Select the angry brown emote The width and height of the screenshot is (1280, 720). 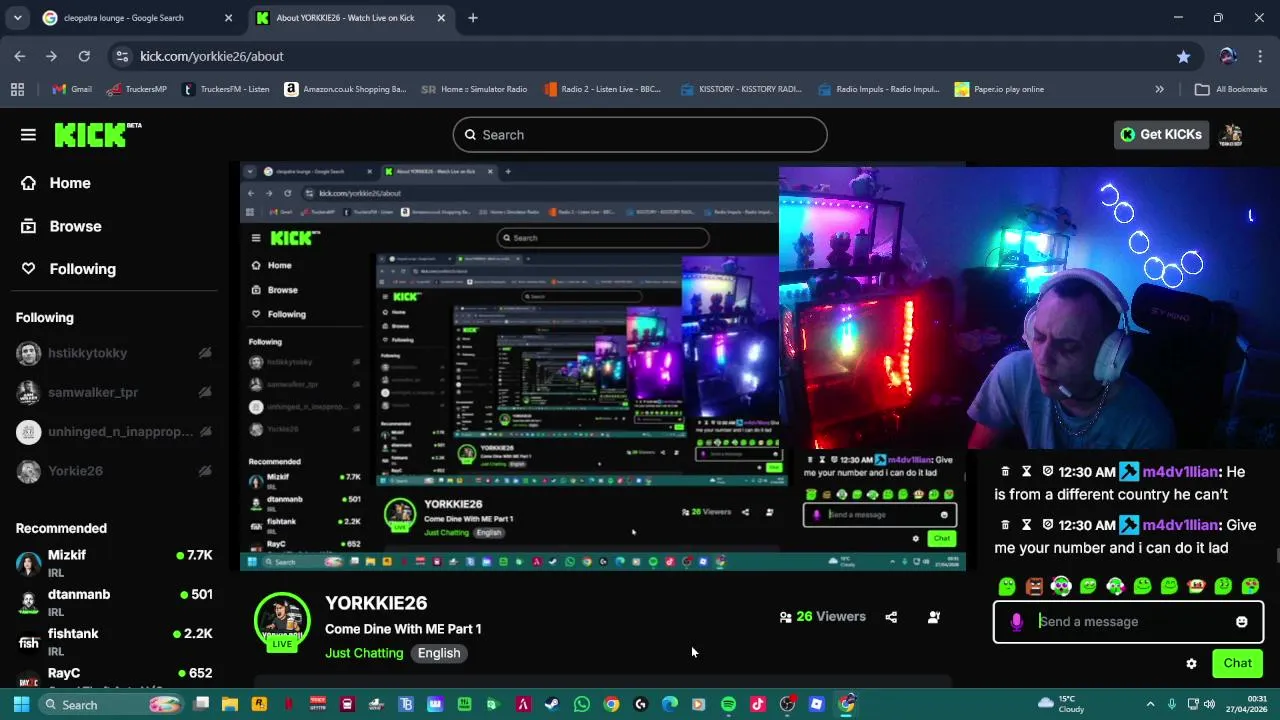click(x=1034, y=586)
